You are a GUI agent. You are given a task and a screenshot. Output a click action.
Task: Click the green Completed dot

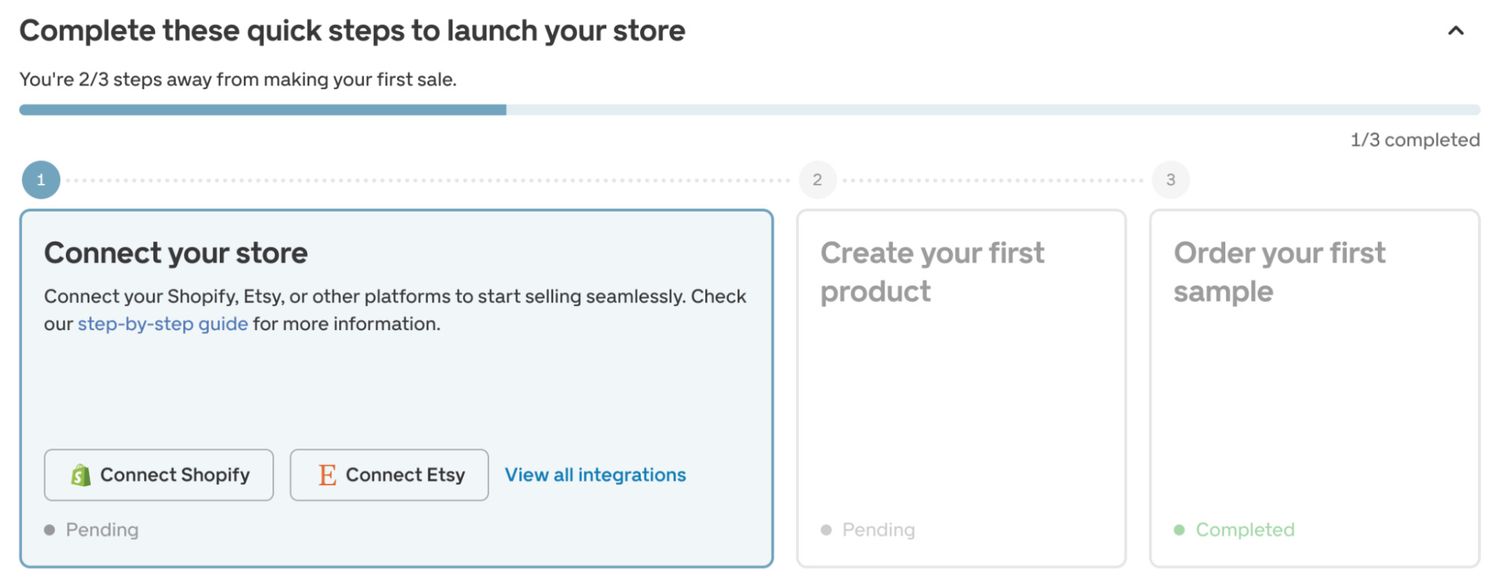pos(1181,529)
